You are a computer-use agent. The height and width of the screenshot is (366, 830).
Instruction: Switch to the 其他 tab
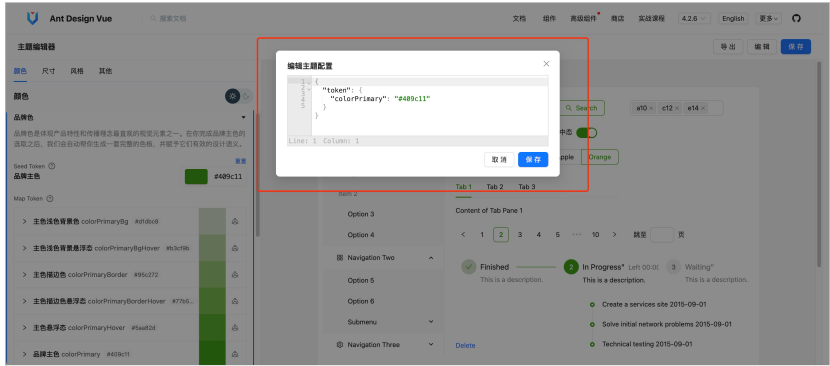(105, 71)
